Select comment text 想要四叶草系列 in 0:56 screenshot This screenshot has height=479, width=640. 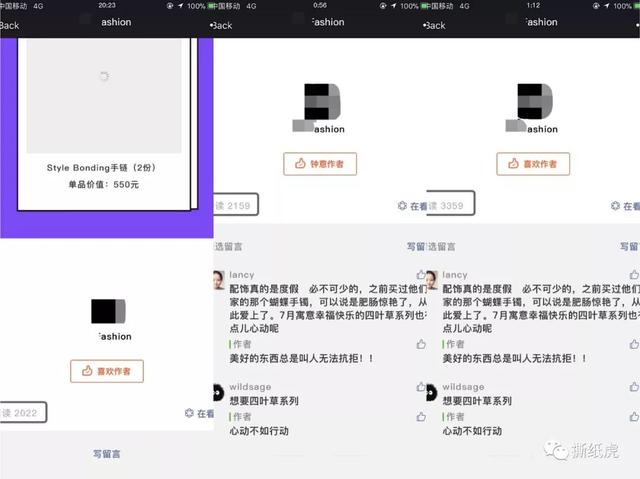(x=264, y=401)
